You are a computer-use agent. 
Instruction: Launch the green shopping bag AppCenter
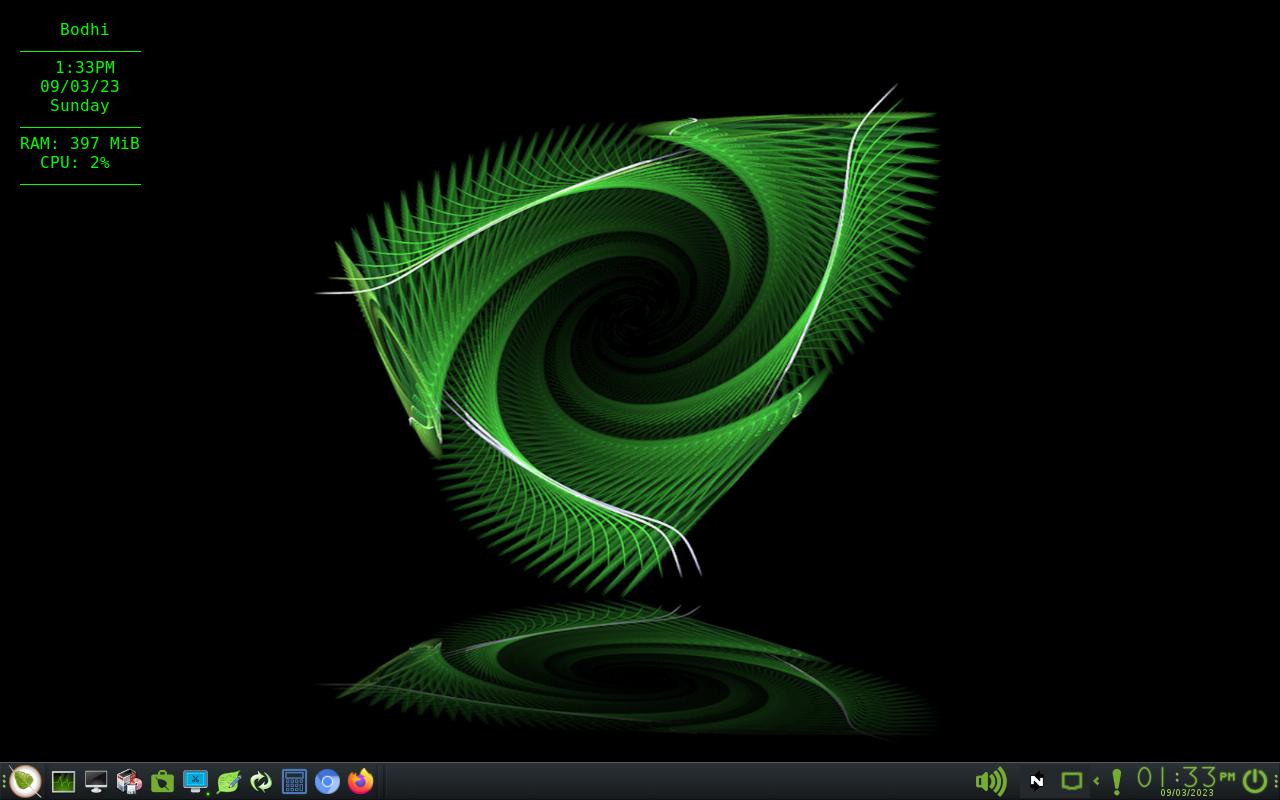point(162,781)
